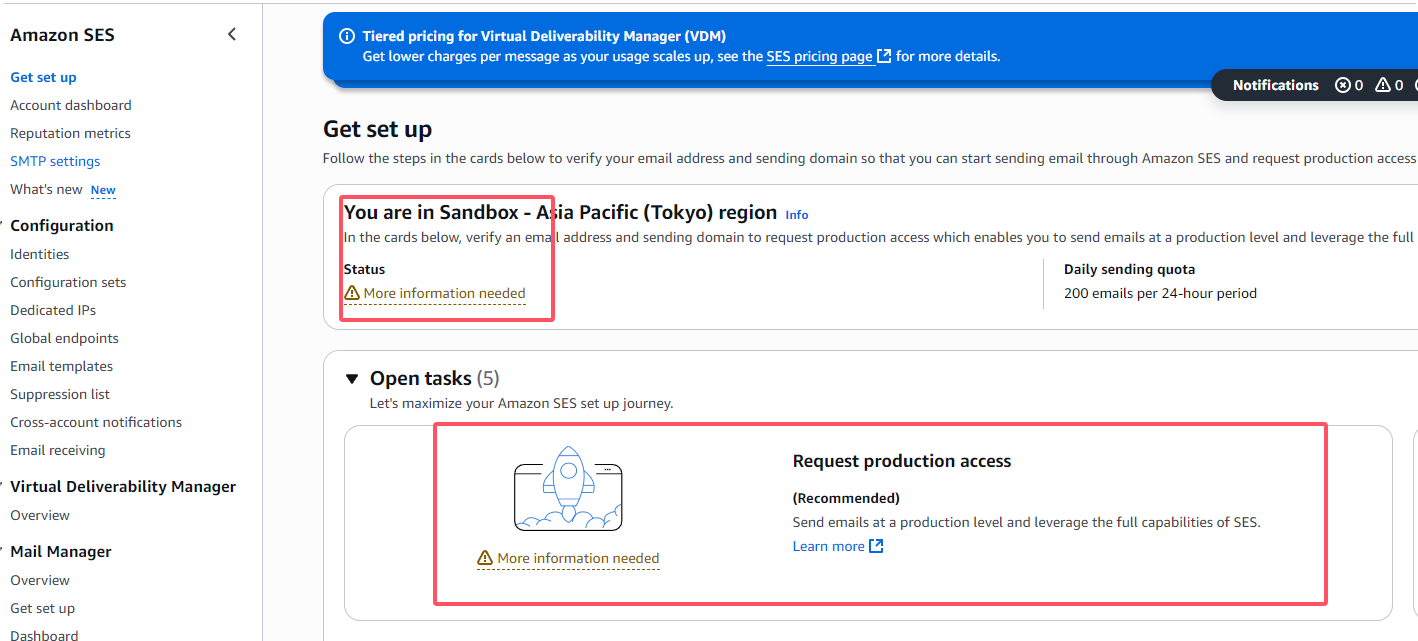Image resolution: width=1418 pixels, height=641 pixels.
Task: Click the errors count icon in Notifications
Action: (x=1342, y=85)
